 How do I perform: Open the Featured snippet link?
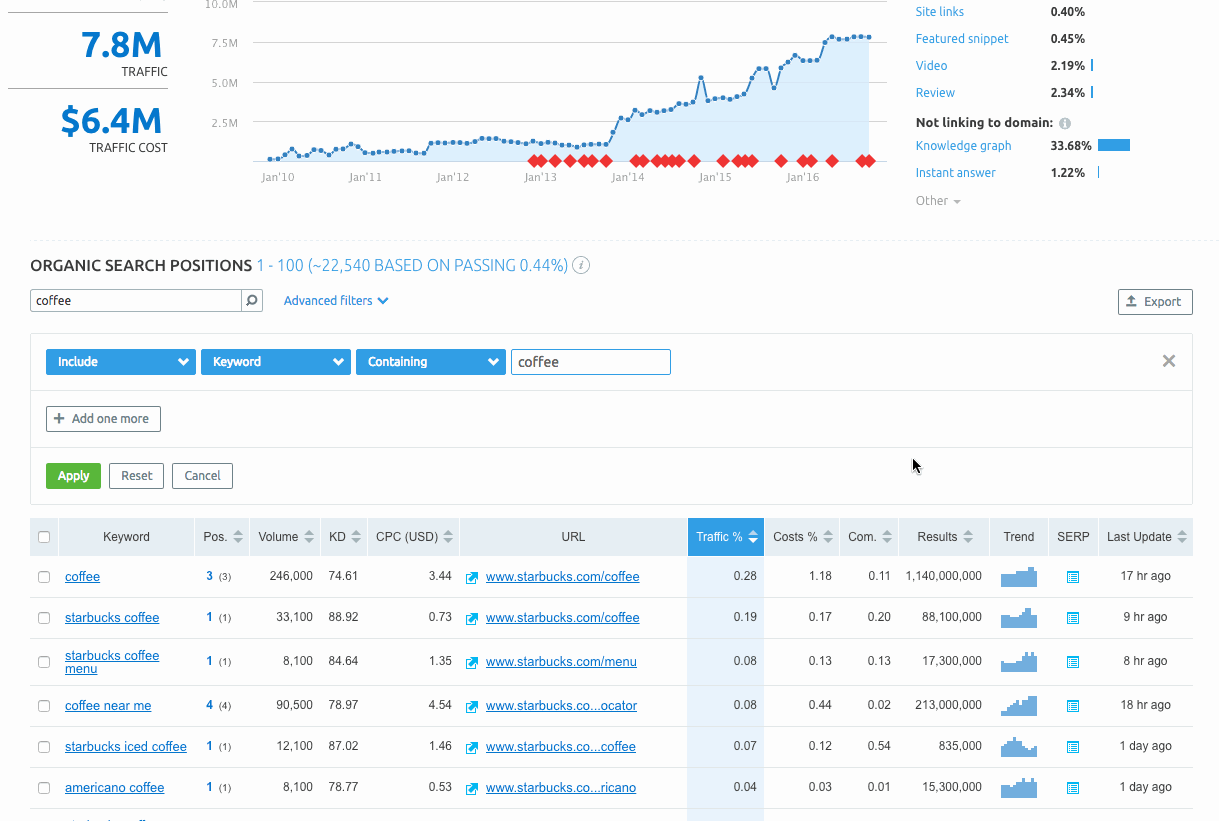coord(962,39)
